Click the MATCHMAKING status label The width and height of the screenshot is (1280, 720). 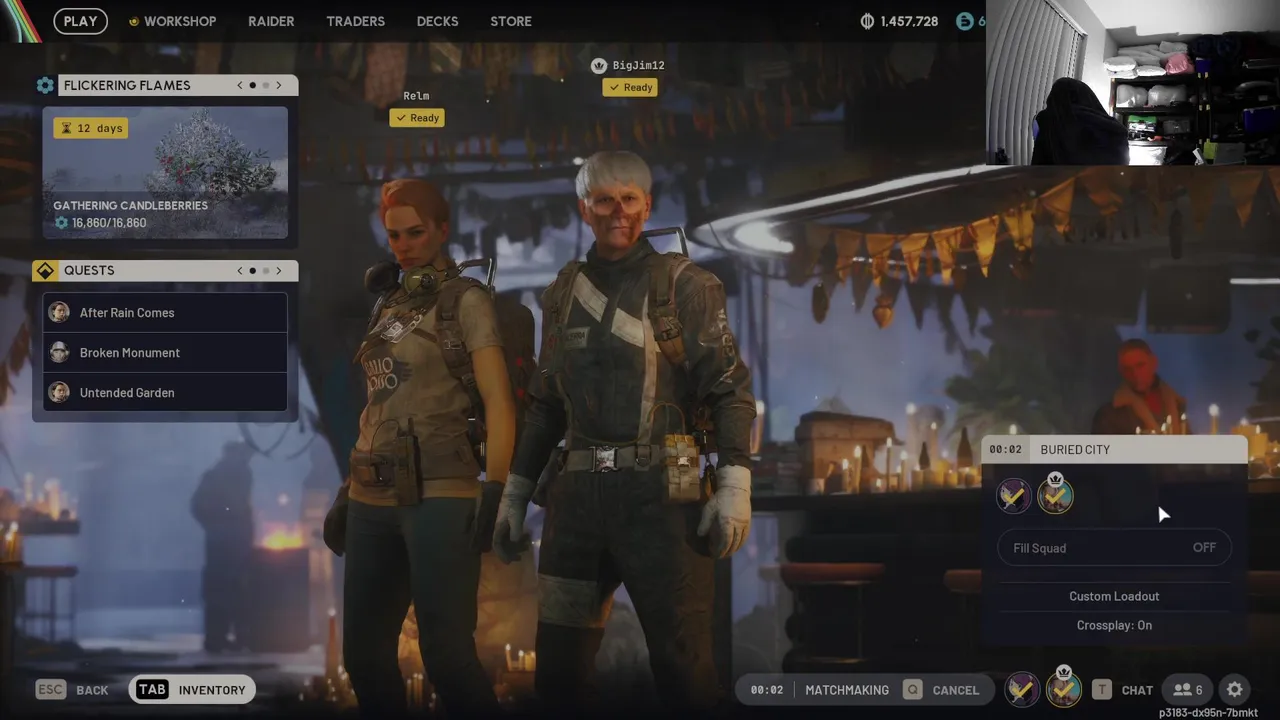pos(847,690)
